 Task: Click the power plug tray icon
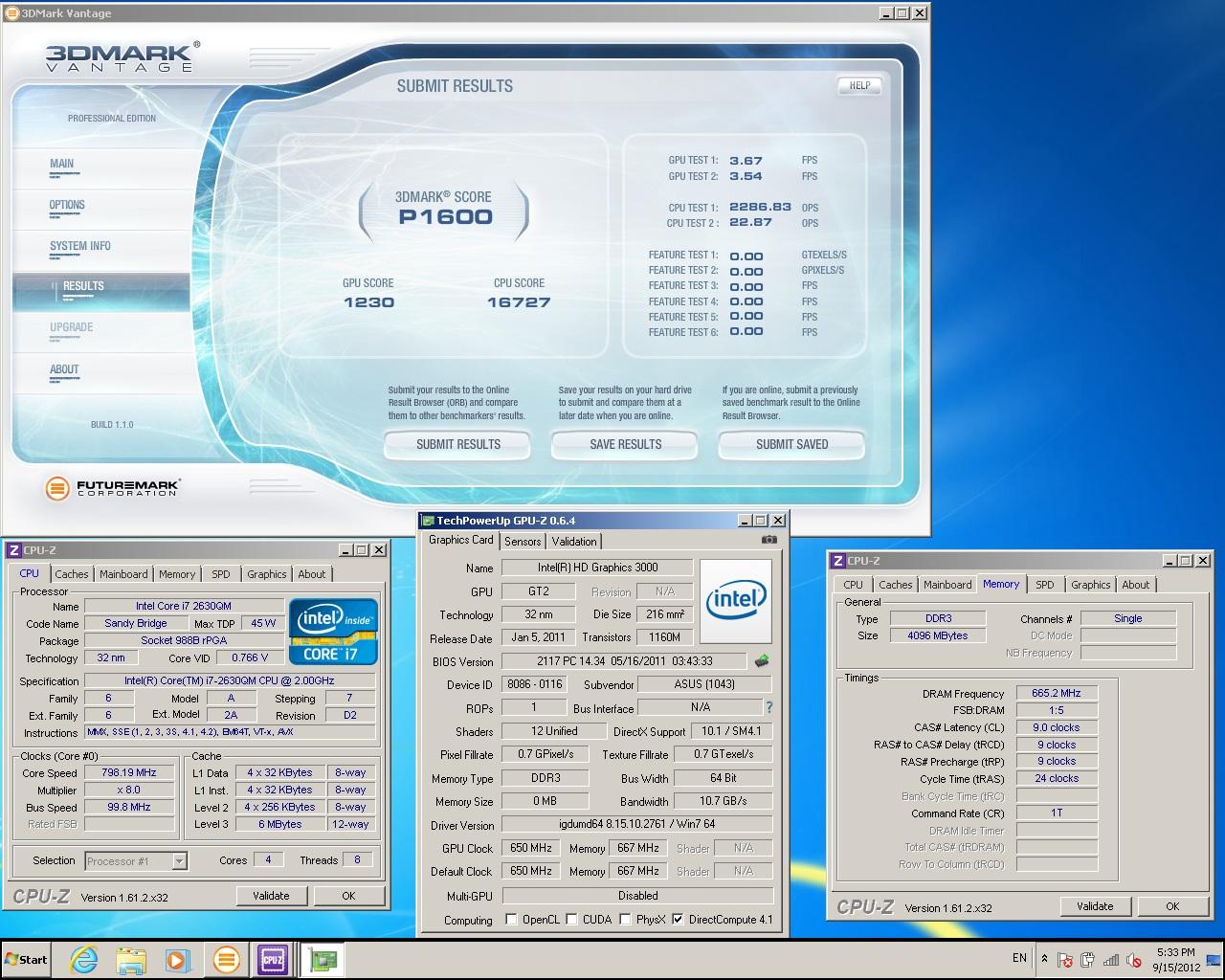pyautogui.click(x=1088, y=959)
